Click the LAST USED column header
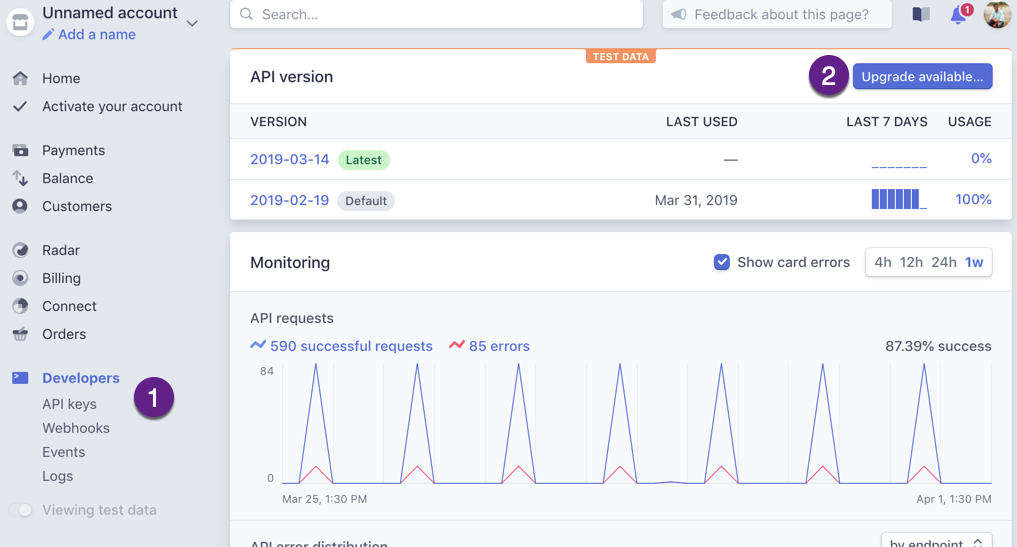This screenshot has height=547, width=1017. (702, 122)
